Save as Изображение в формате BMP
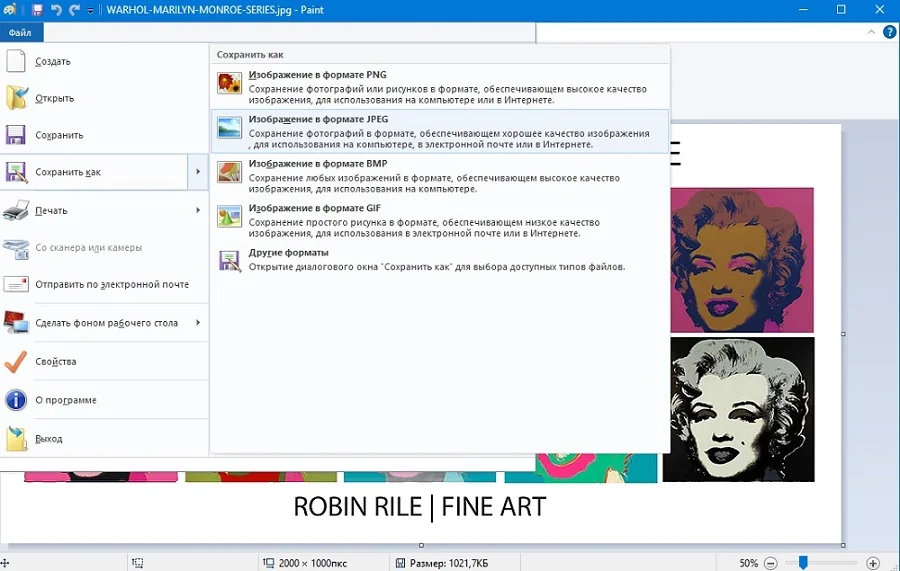 tap(440, 176)
